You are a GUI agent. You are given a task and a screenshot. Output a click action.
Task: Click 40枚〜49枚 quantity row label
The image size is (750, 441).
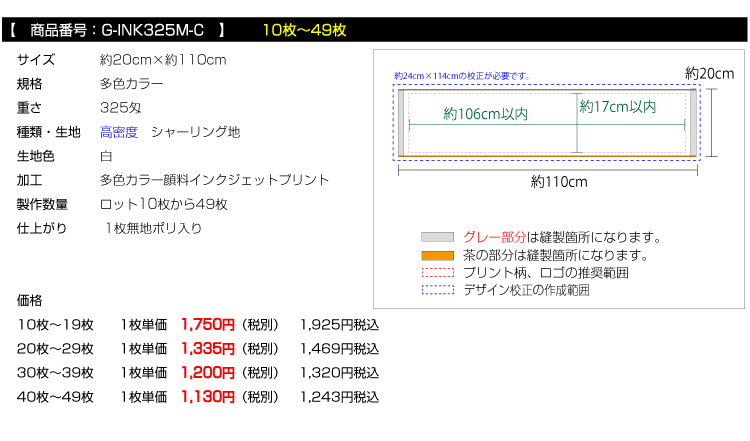tap(55, 397)
